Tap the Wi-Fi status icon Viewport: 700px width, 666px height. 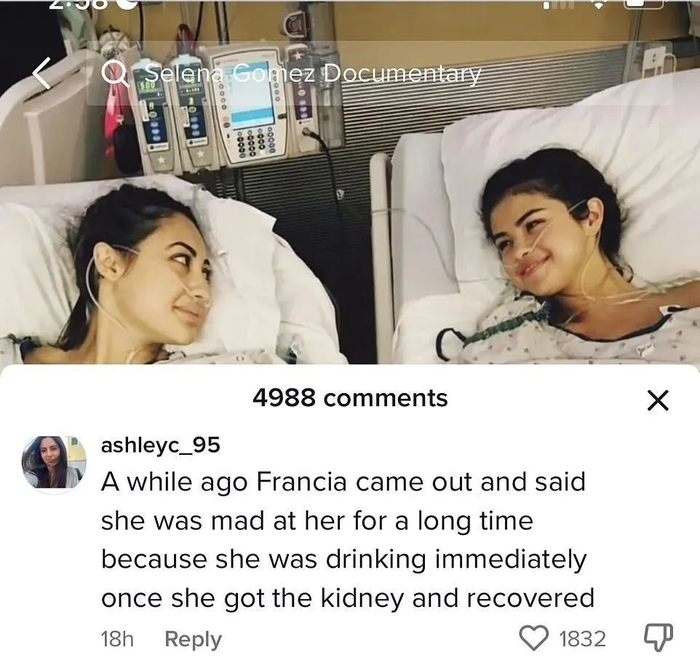[599, 4]
